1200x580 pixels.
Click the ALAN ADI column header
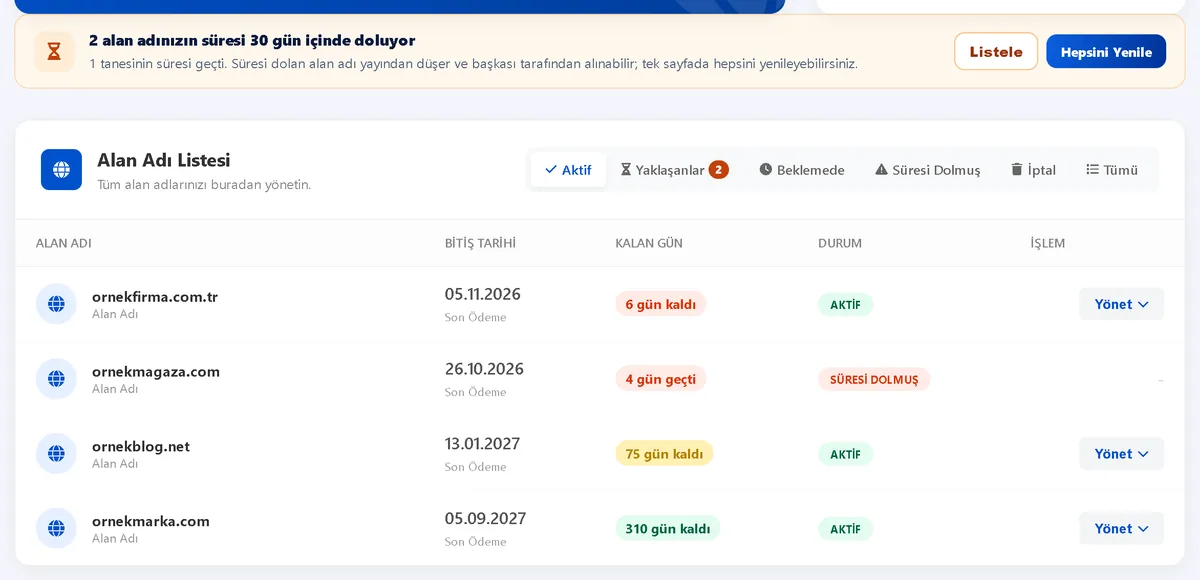[x=64, y=243]
